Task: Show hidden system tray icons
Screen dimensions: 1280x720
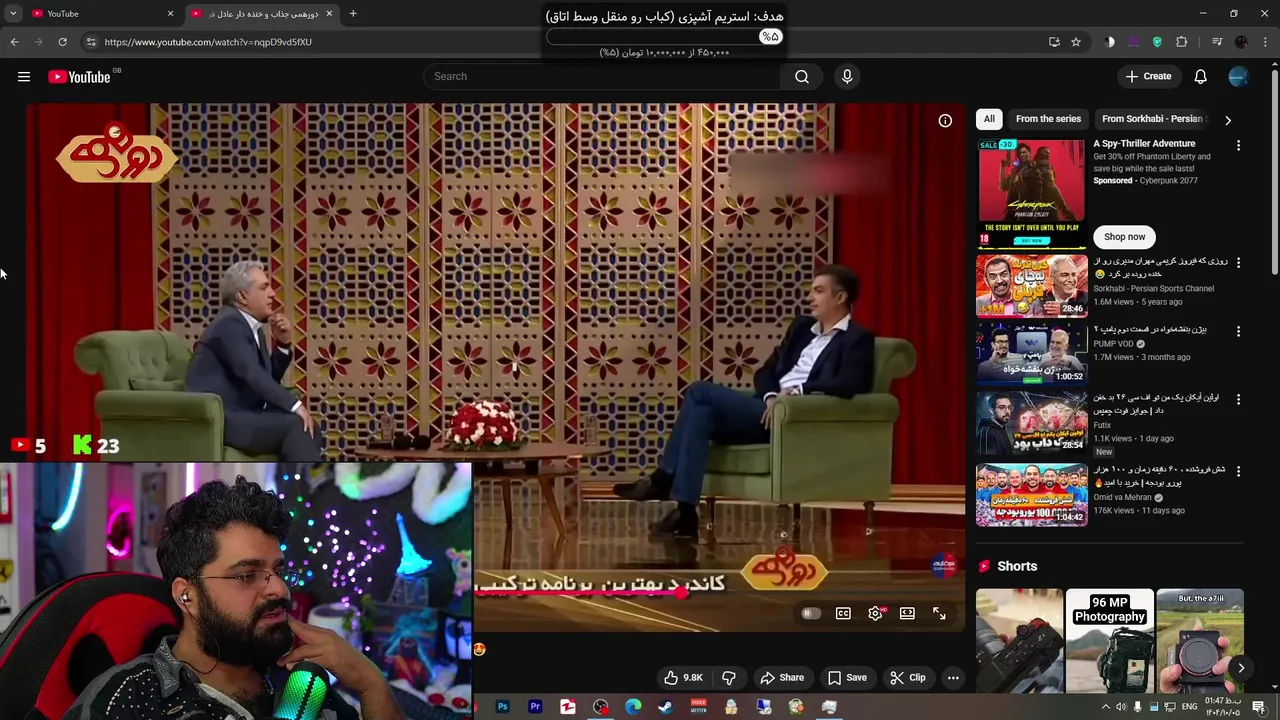Action: [x=1106, y=707]
